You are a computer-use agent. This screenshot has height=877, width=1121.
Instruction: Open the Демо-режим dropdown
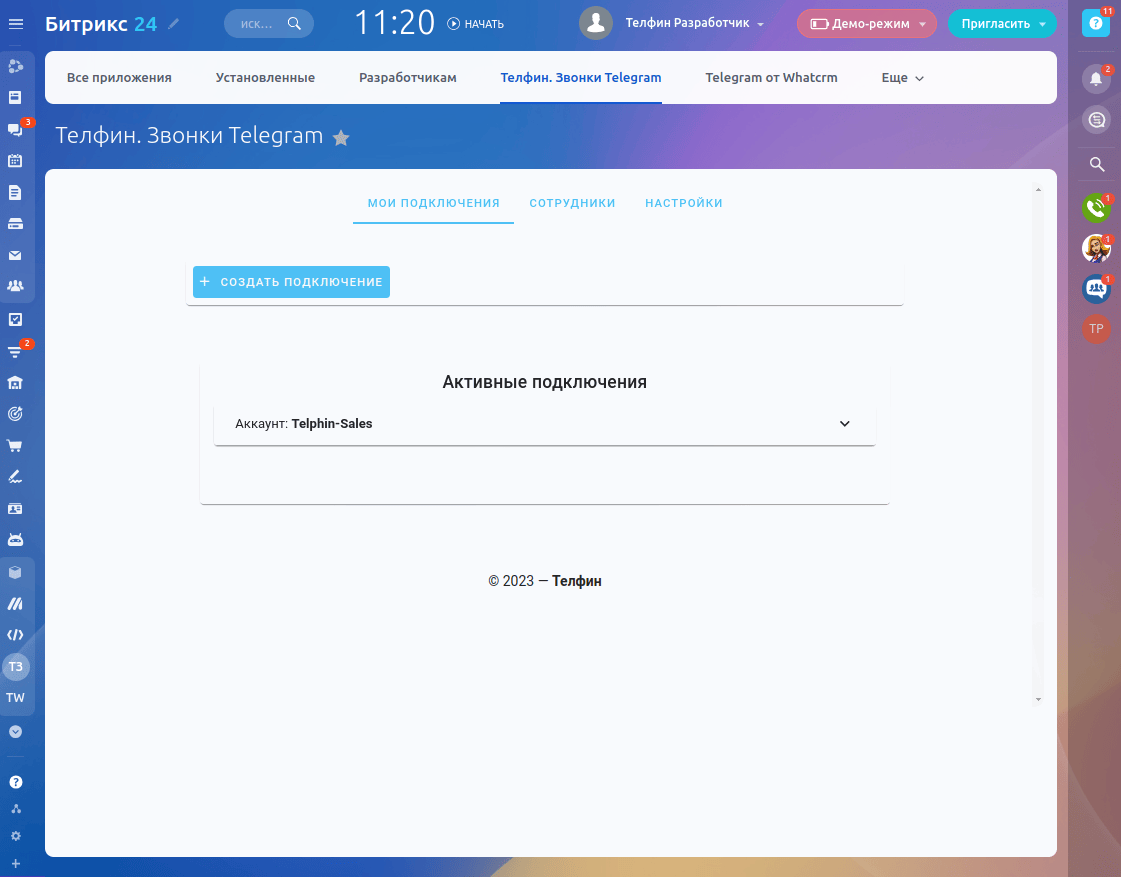click(x=866, y=24)
